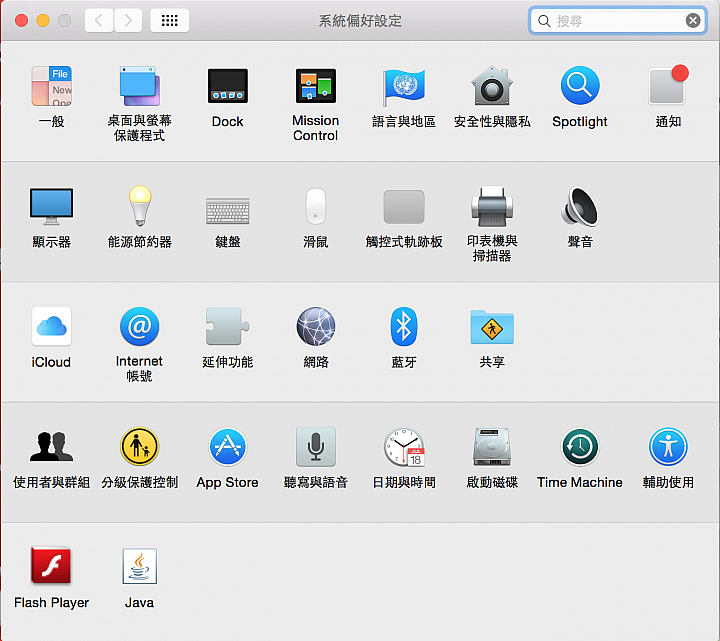
Task: Minimize the System Preferences window
Action: coord(43,20)
